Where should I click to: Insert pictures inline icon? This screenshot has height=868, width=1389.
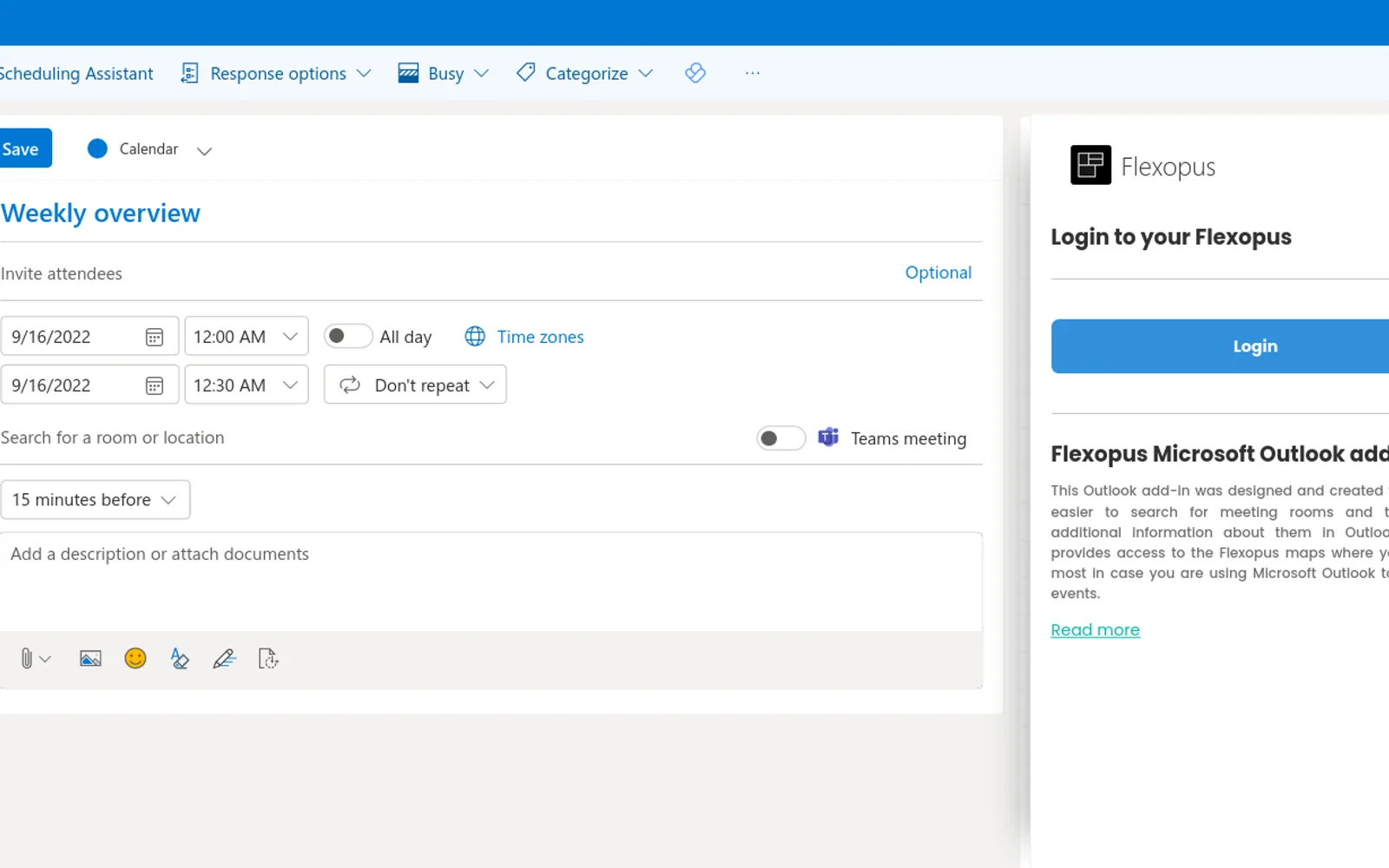click(90, 659)
